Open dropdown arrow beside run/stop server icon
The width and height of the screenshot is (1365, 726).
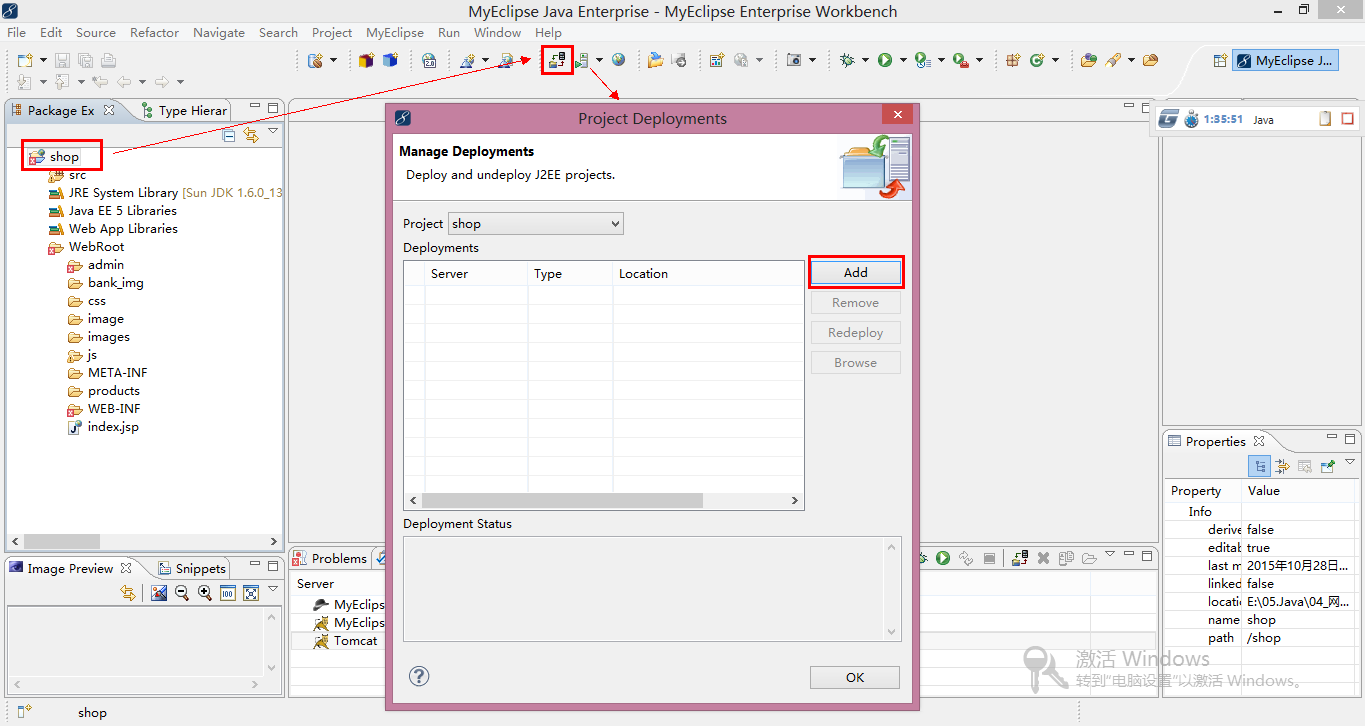click(x=599, y=60)
